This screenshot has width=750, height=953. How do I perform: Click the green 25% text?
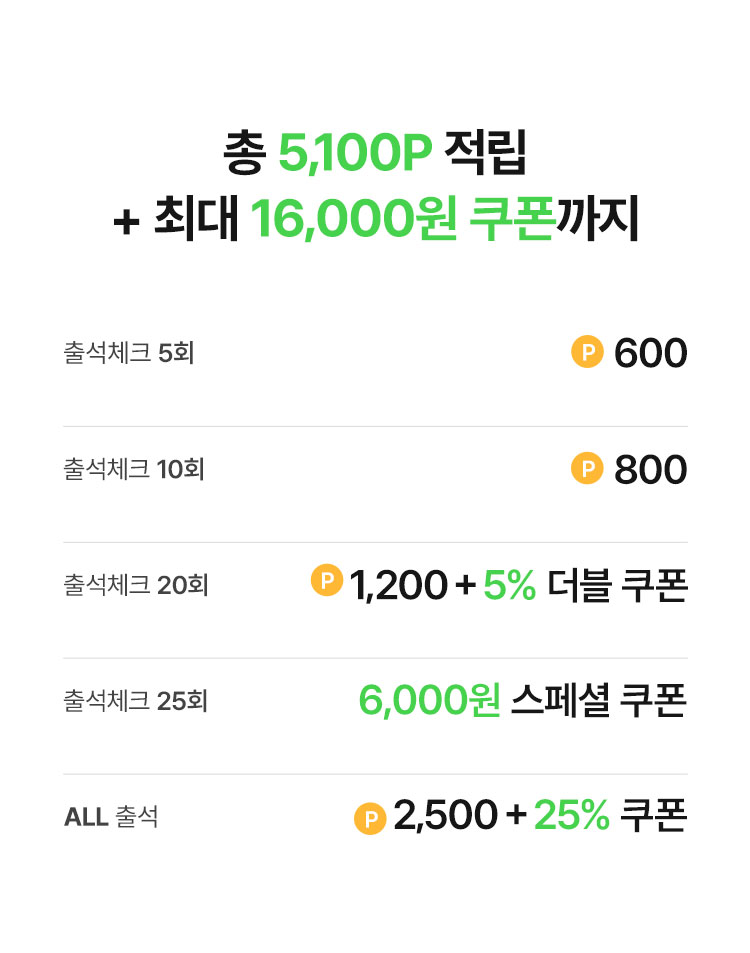coord(571,817)
